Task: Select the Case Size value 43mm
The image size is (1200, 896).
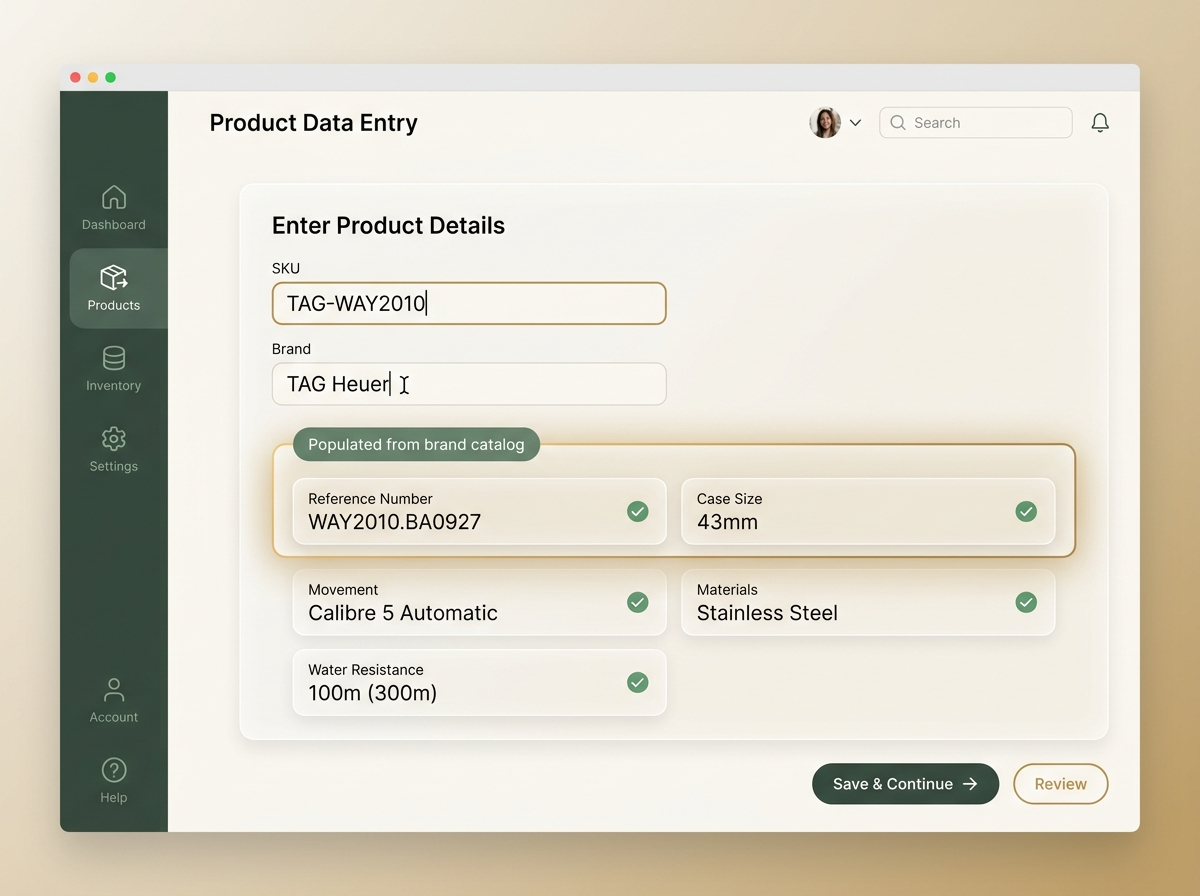Action: coord(727,522)
